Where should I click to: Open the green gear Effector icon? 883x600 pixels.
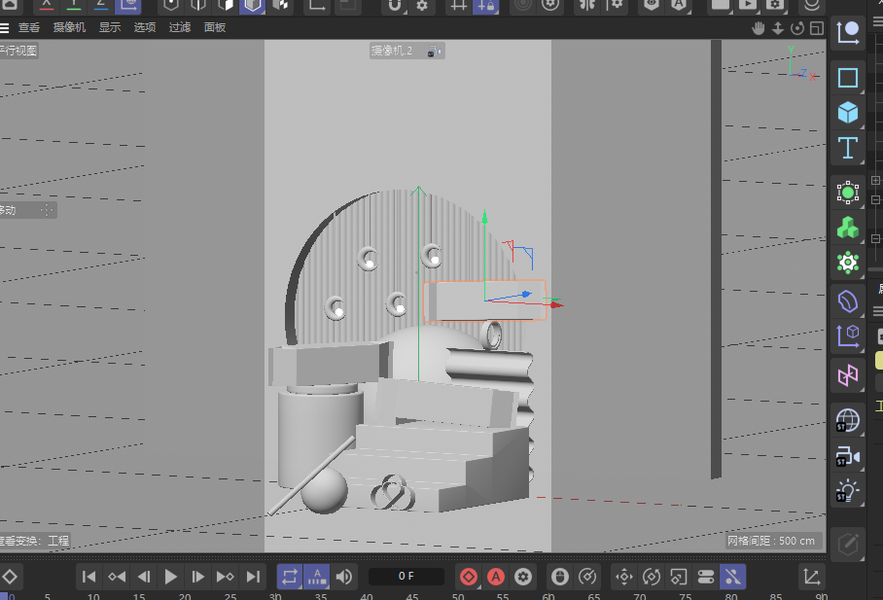coord(848,263)
